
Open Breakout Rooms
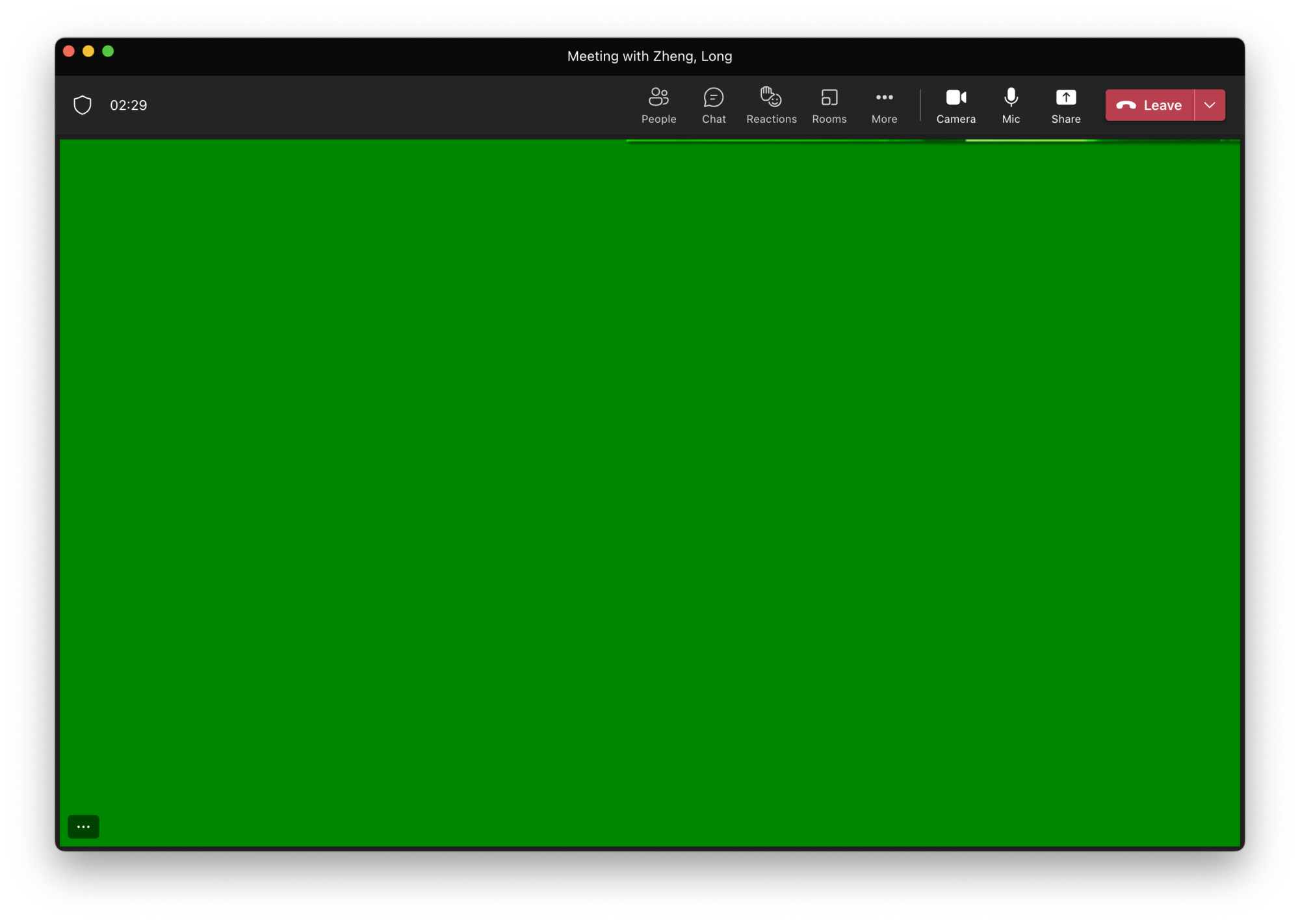click(x=829, y=98)
